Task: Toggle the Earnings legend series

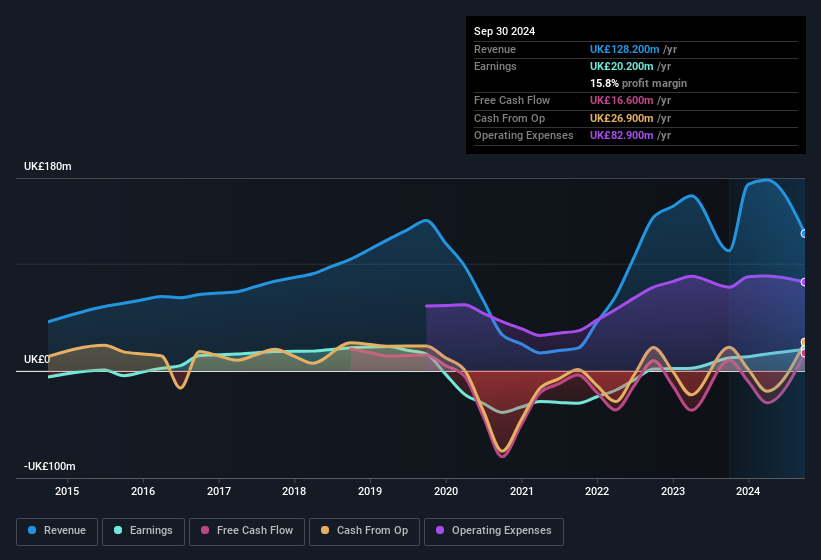Action: coord(143,531)
